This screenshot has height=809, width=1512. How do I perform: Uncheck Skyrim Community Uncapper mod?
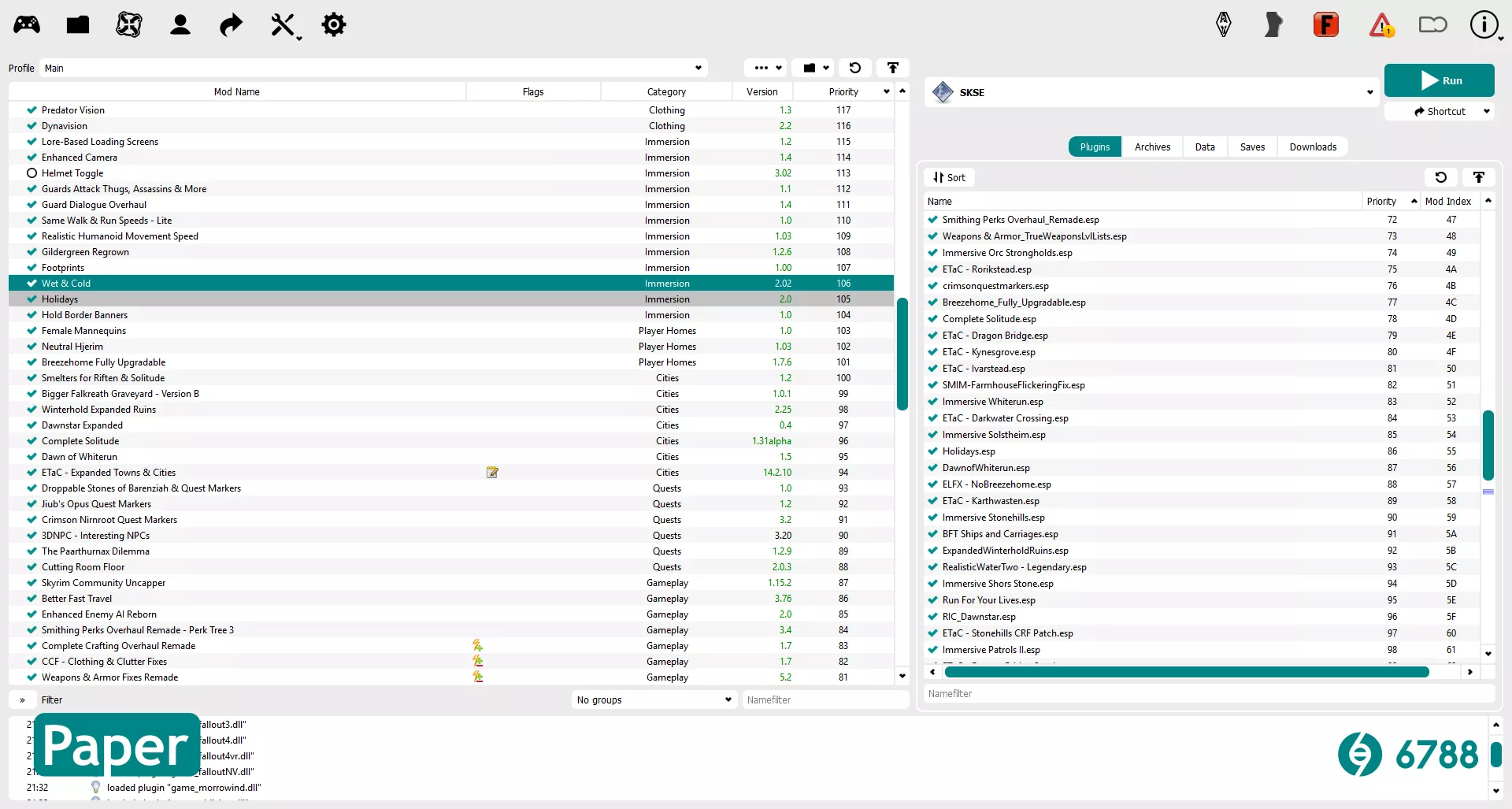(x=31, y=583)
